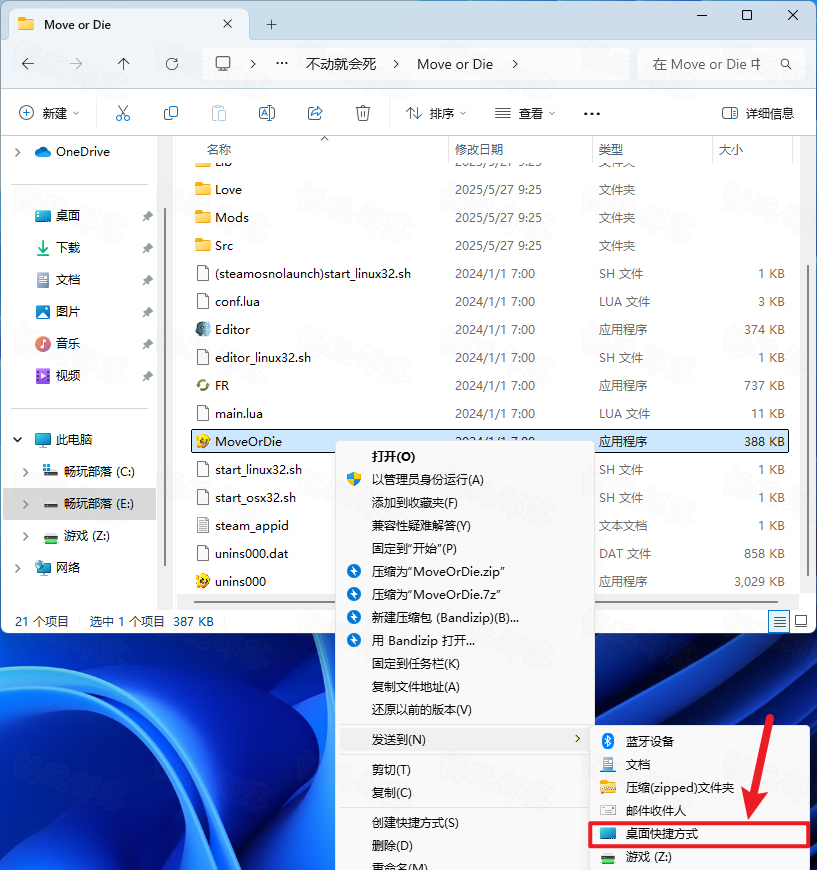Click the Copy icon in toolbar
817x870 pixels.
pos(171,113)
